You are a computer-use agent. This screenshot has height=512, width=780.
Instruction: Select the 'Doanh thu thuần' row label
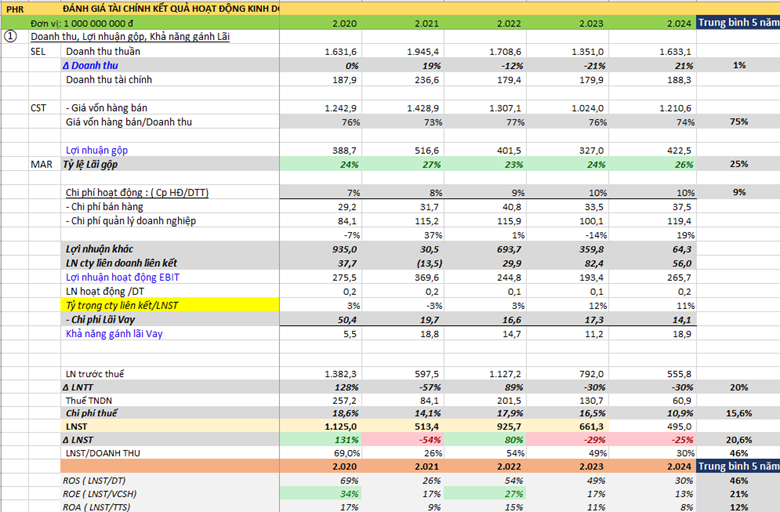tap(103, 51)
